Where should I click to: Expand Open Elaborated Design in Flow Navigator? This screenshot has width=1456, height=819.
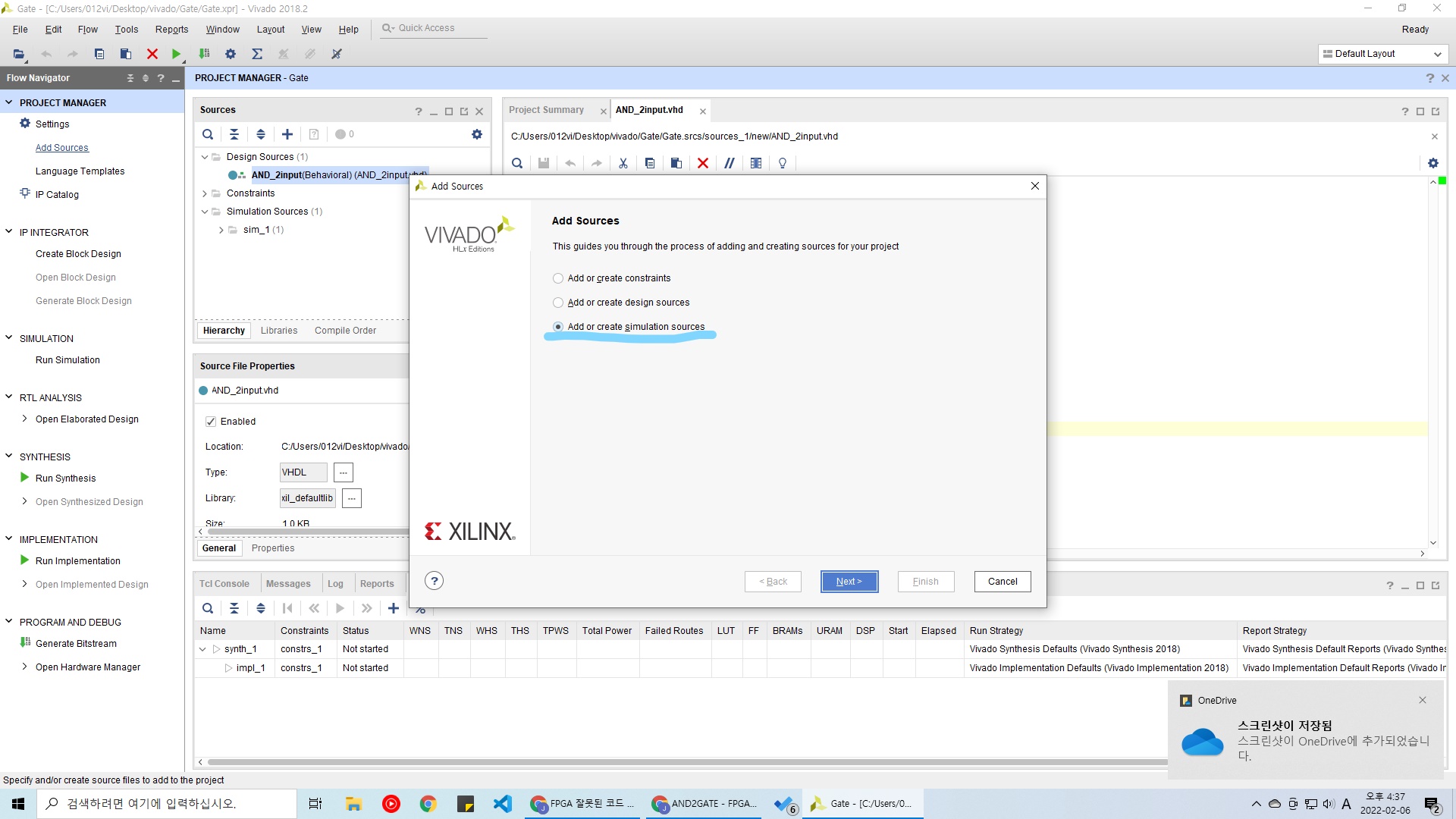click(24, 419)
